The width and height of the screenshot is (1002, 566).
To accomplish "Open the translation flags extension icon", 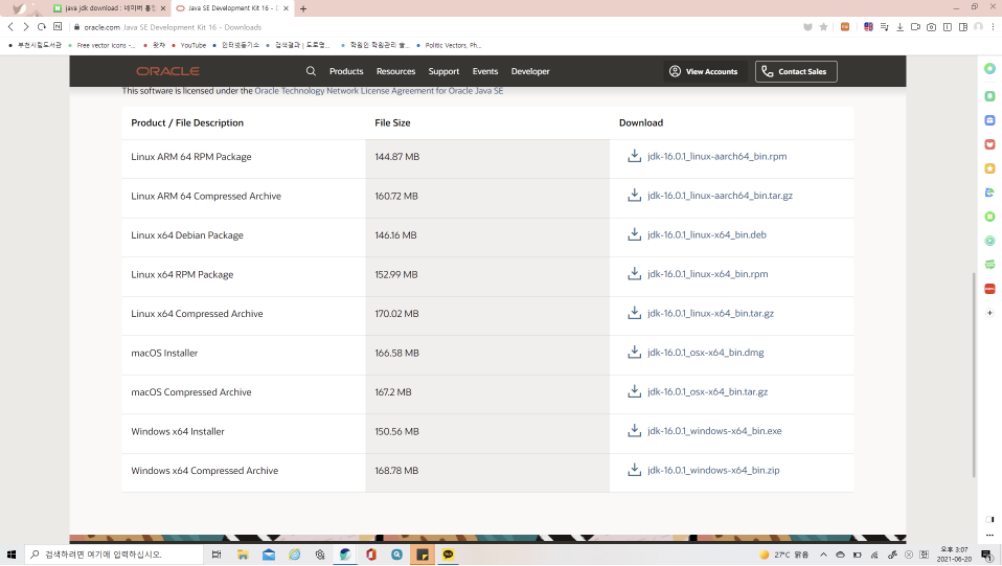I will (868, 27).
